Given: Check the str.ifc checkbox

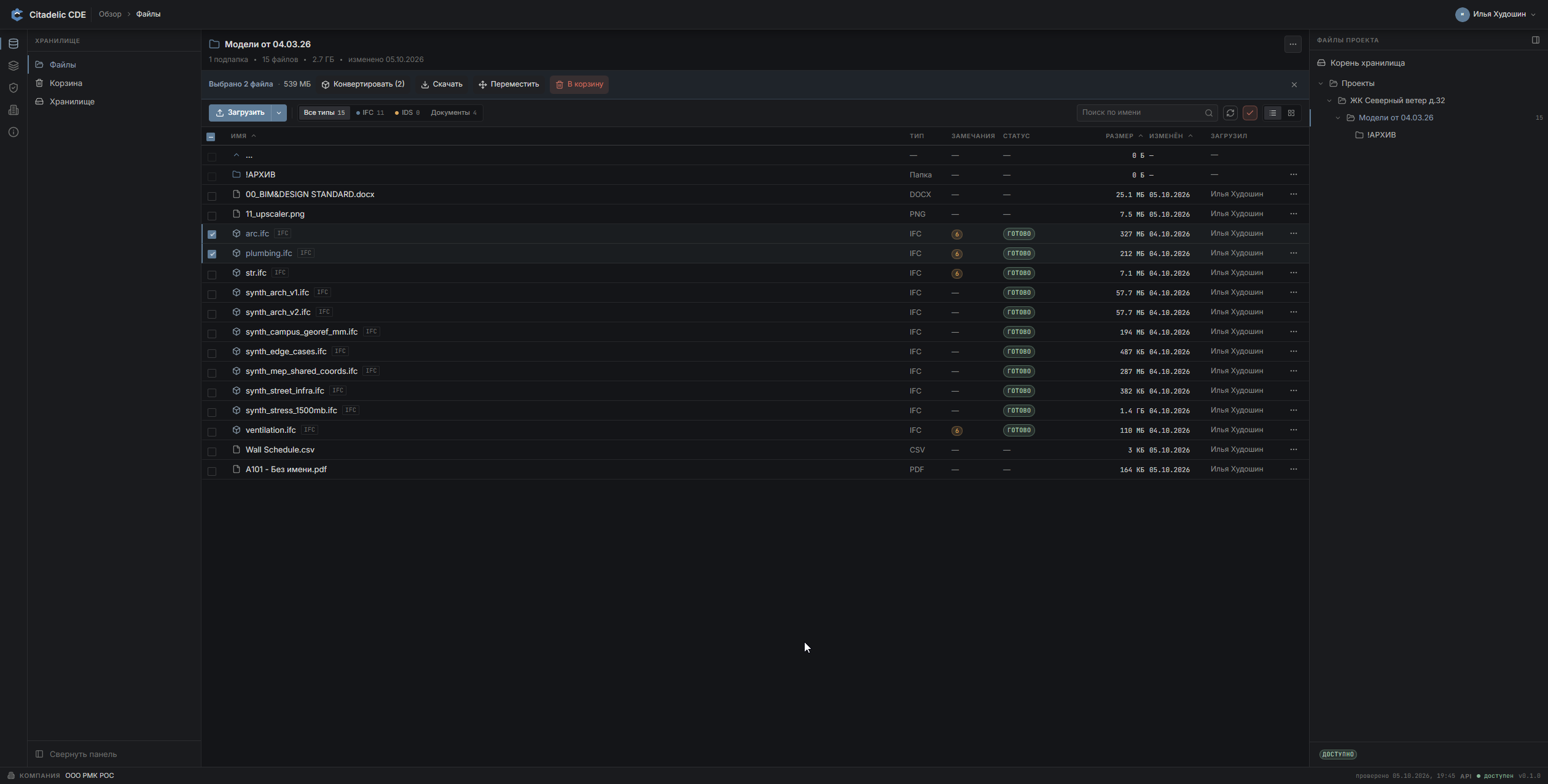Looking at the screenshot, I should tap(212, 274).
